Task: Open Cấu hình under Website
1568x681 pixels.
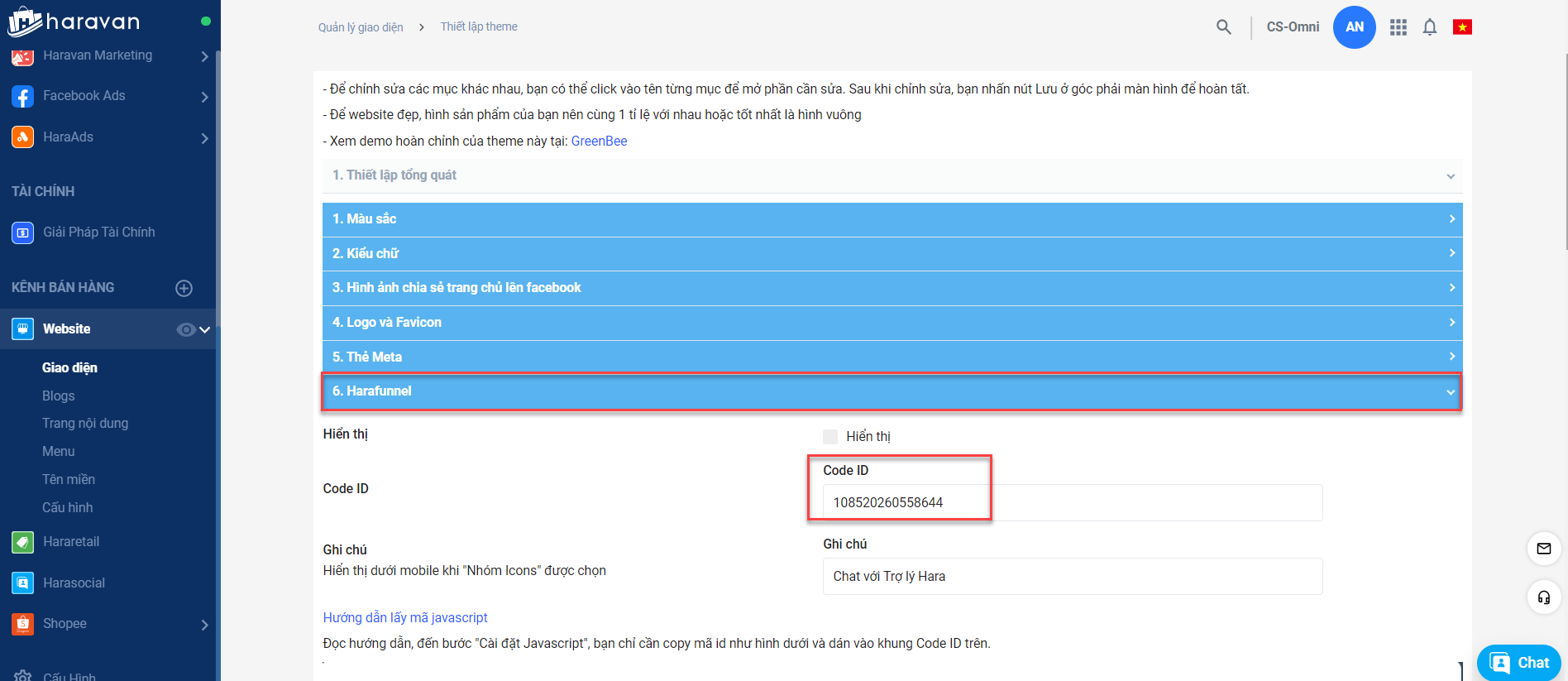Action: coord(68,508)
